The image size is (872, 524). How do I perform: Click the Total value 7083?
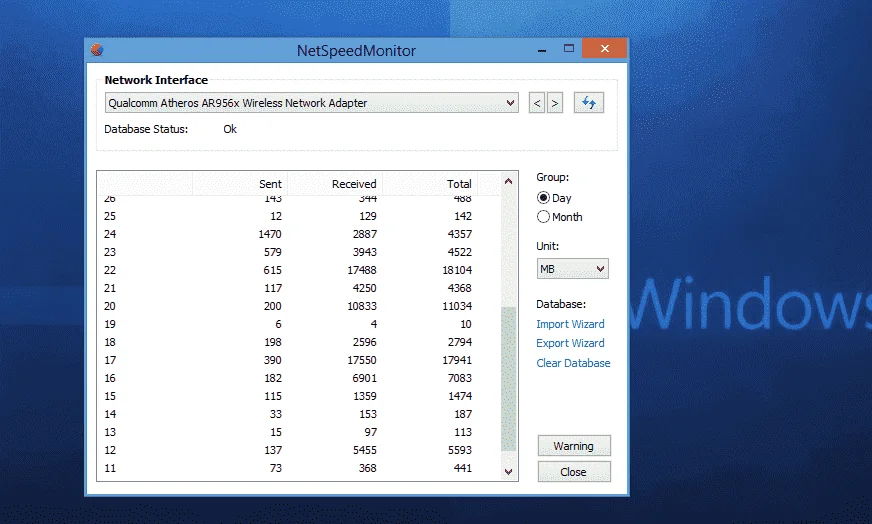460,378
